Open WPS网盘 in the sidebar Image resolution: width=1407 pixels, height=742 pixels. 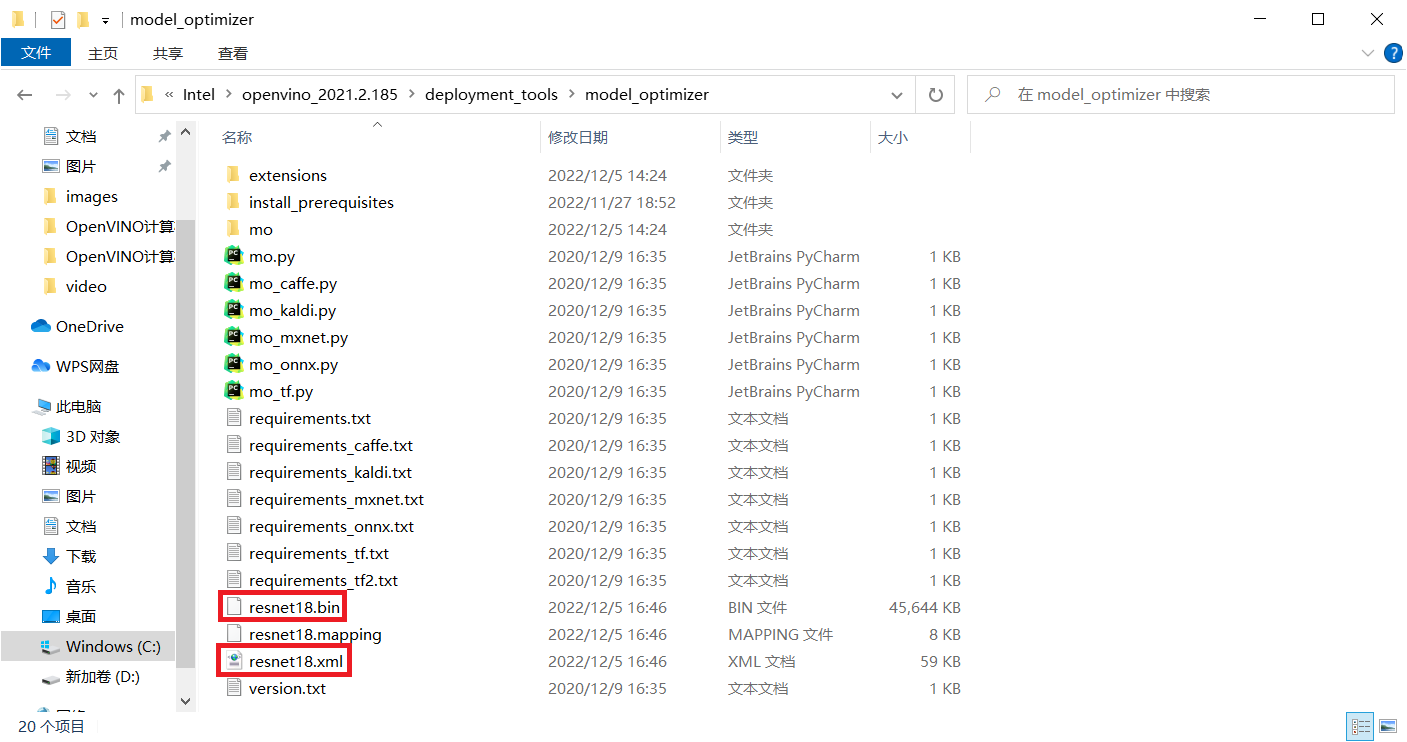click(x=75, y=366)
